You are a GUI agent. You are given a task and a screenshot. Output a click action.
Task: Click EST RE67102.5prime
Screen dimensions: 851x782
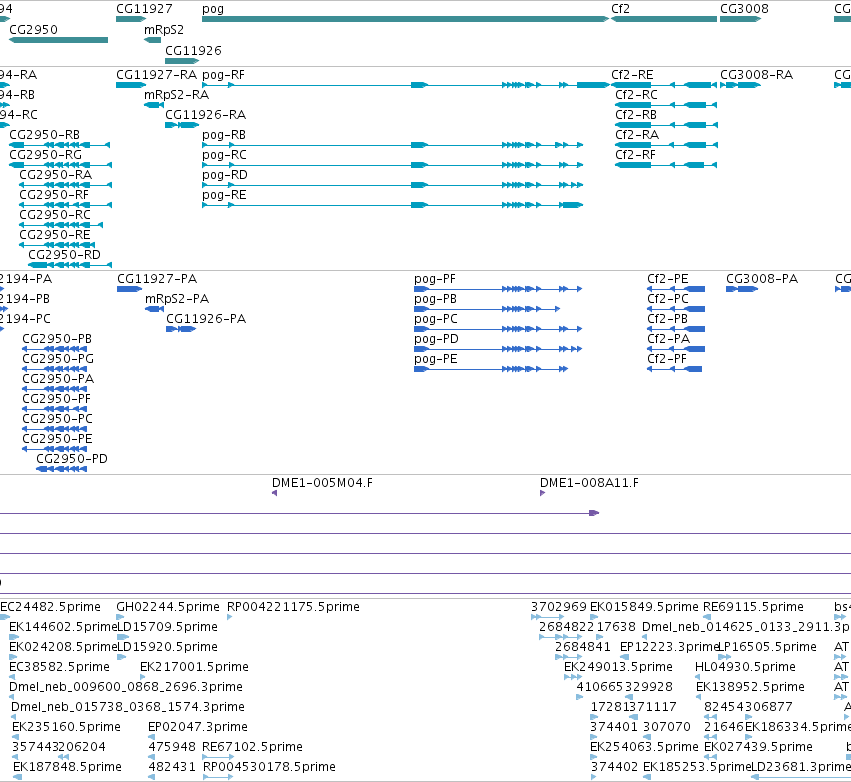218,756
